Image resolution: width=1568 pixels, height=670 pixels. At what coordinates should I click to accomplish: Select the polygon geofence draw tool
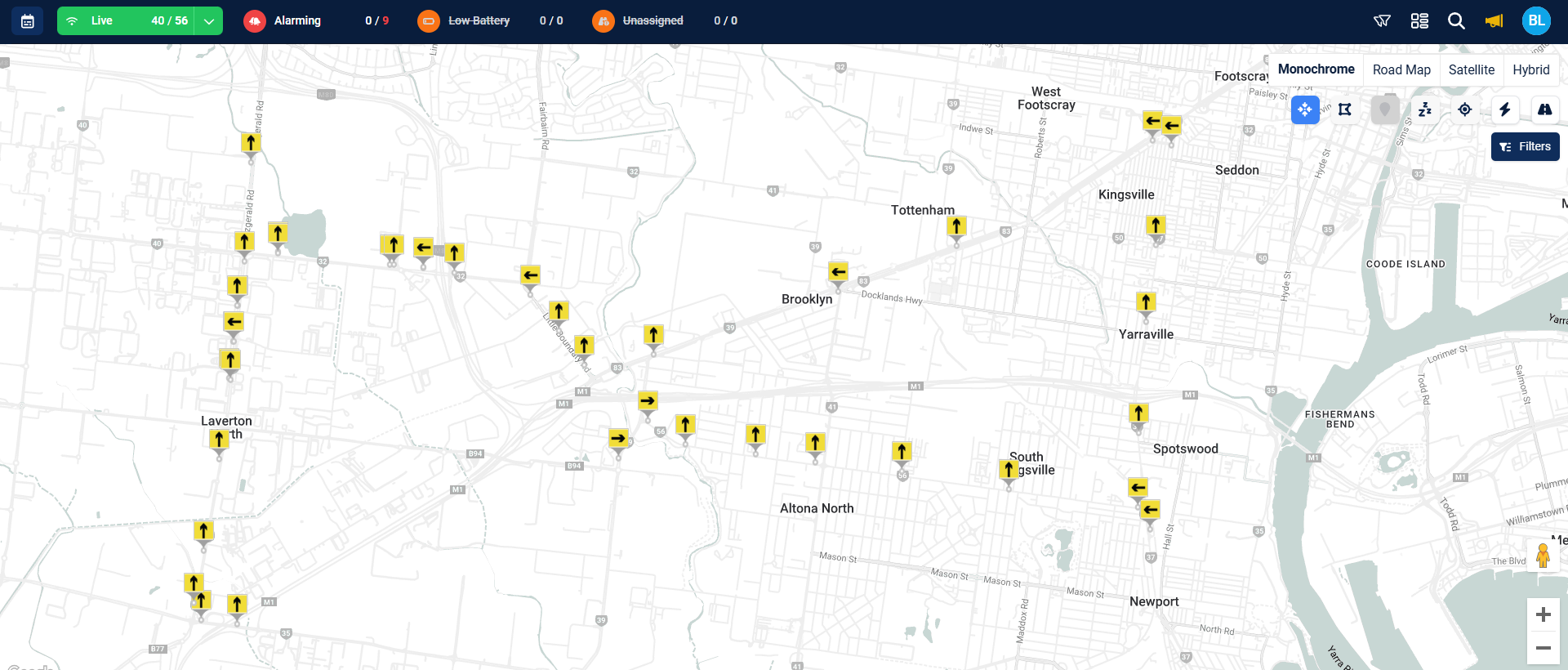[1345, 109]
